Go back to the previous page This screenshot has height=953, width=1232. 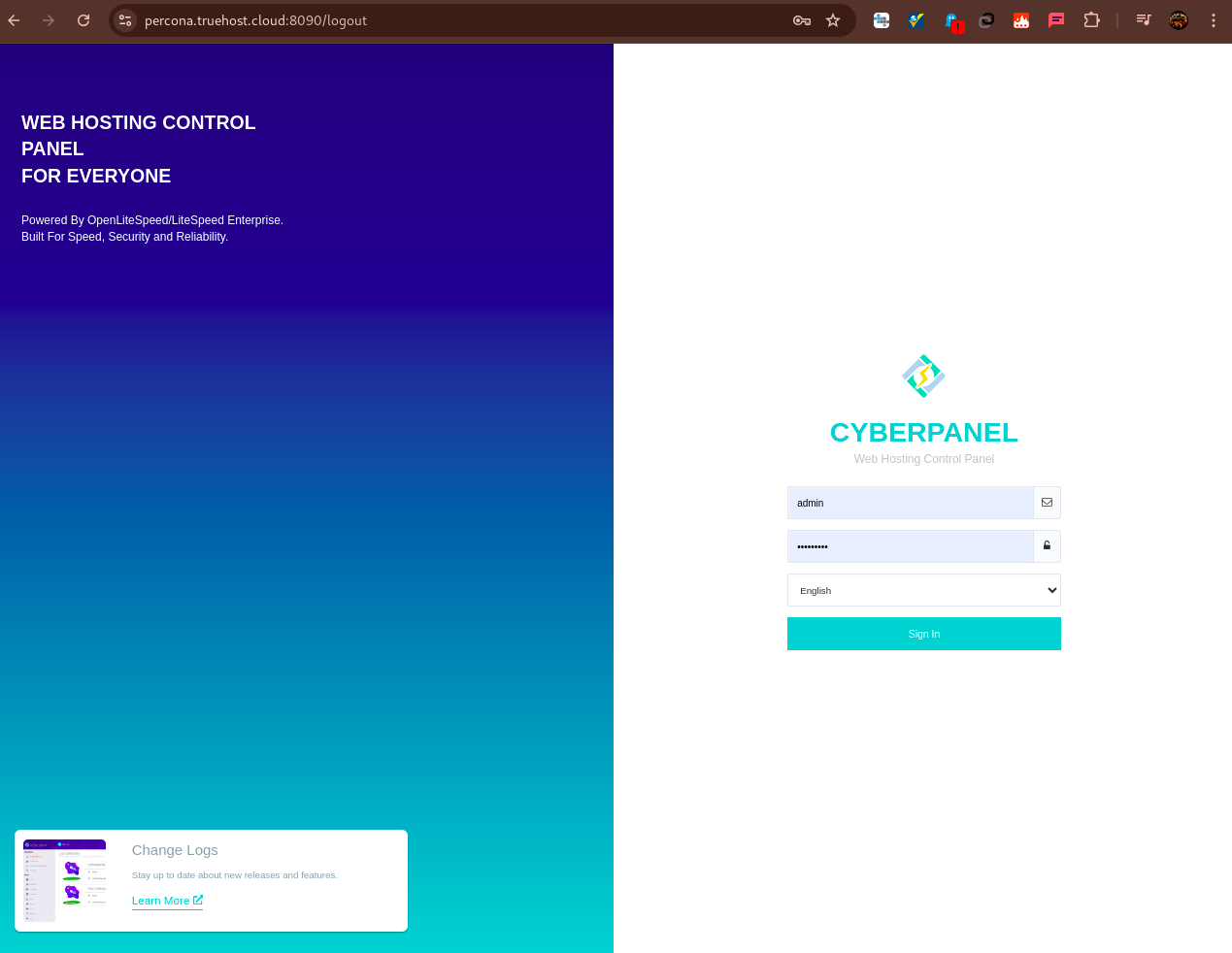(x=14, y=20)
